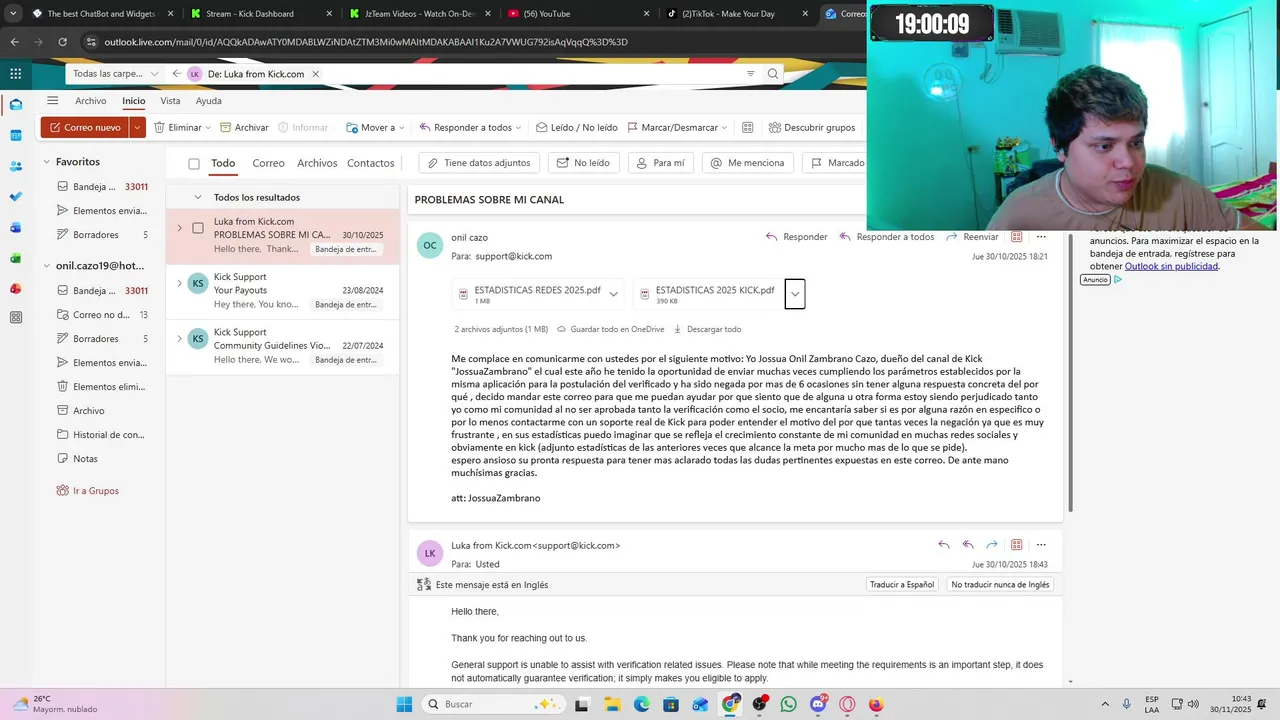Click forward arrow icon on Luka's message

coord(992,545)
